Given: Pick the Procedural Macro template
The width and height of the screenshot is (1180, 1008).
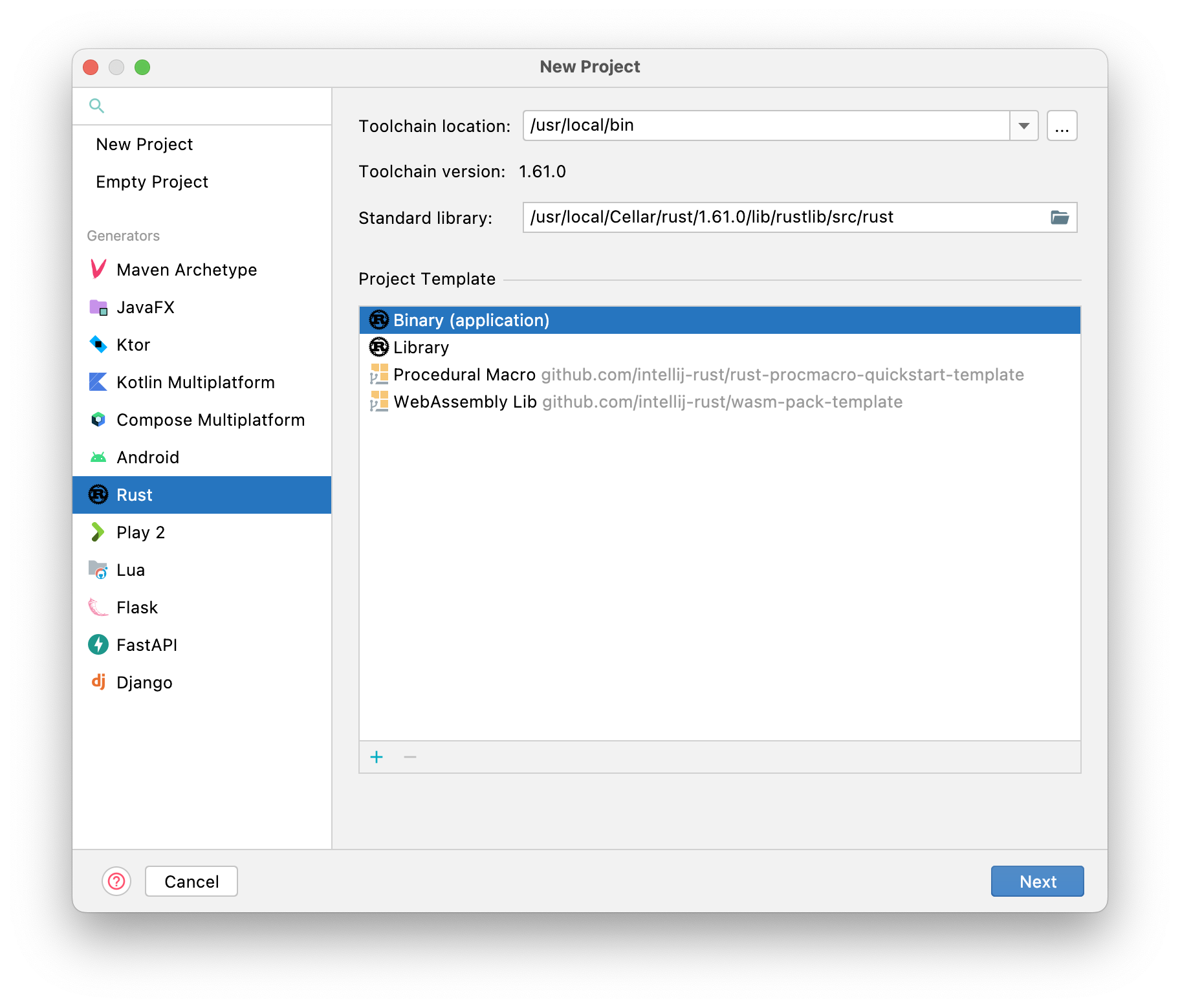Looking at the screenshot, I should (x=464, y=375).
